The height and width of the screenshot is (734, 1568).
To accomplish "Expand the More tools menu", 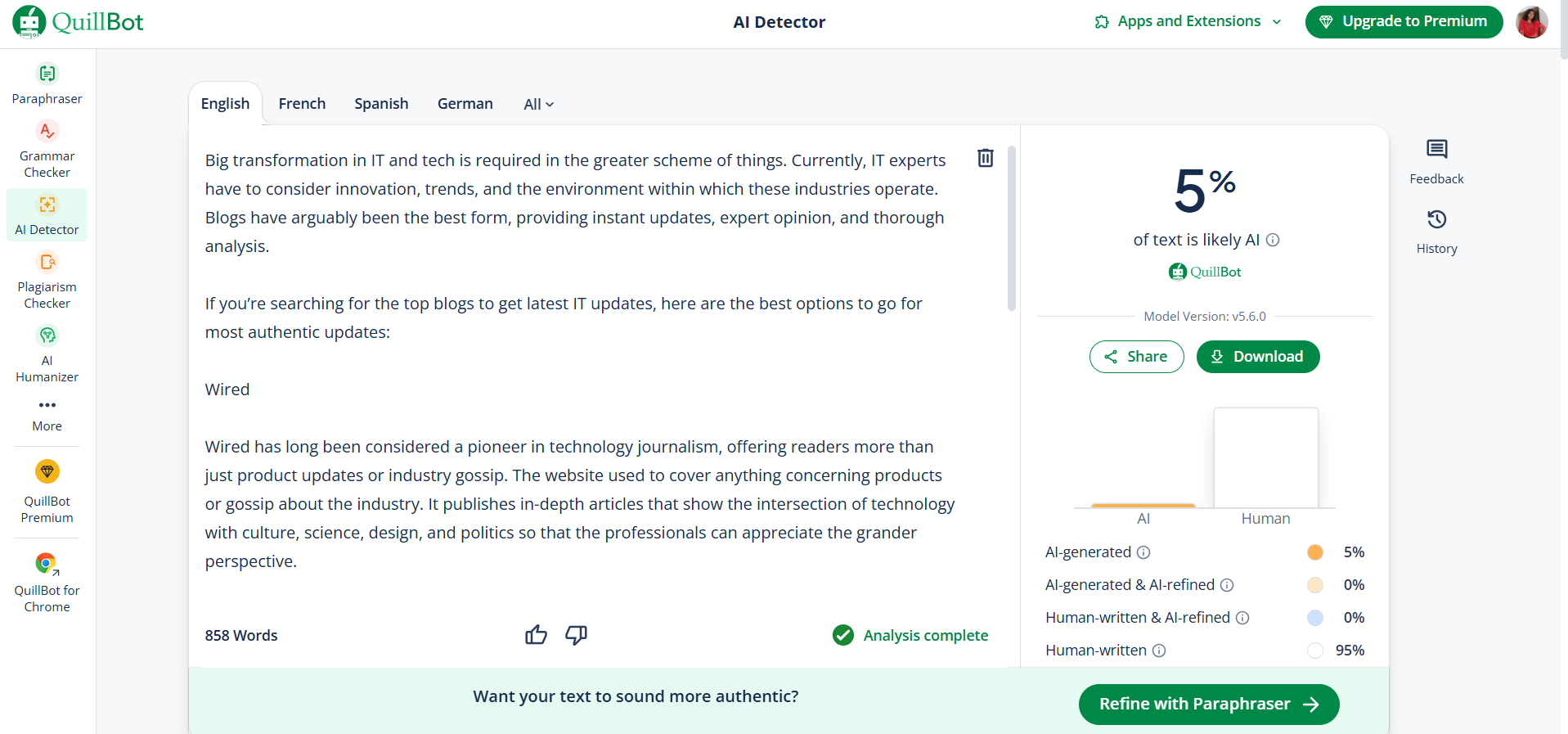I will 47,413.
